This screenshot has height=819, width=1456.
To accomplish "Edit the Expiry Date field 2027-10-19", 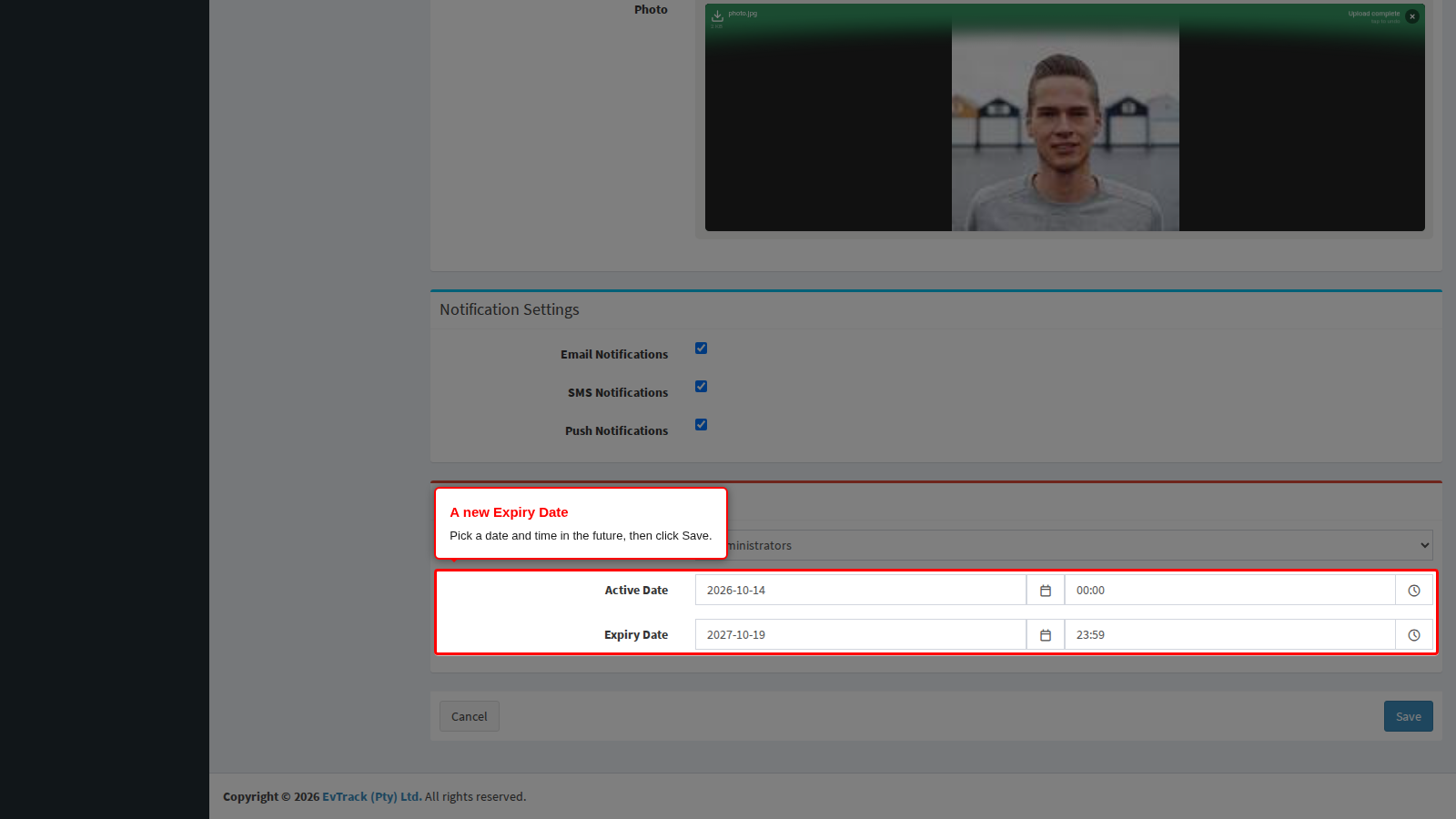I will 860,634.
